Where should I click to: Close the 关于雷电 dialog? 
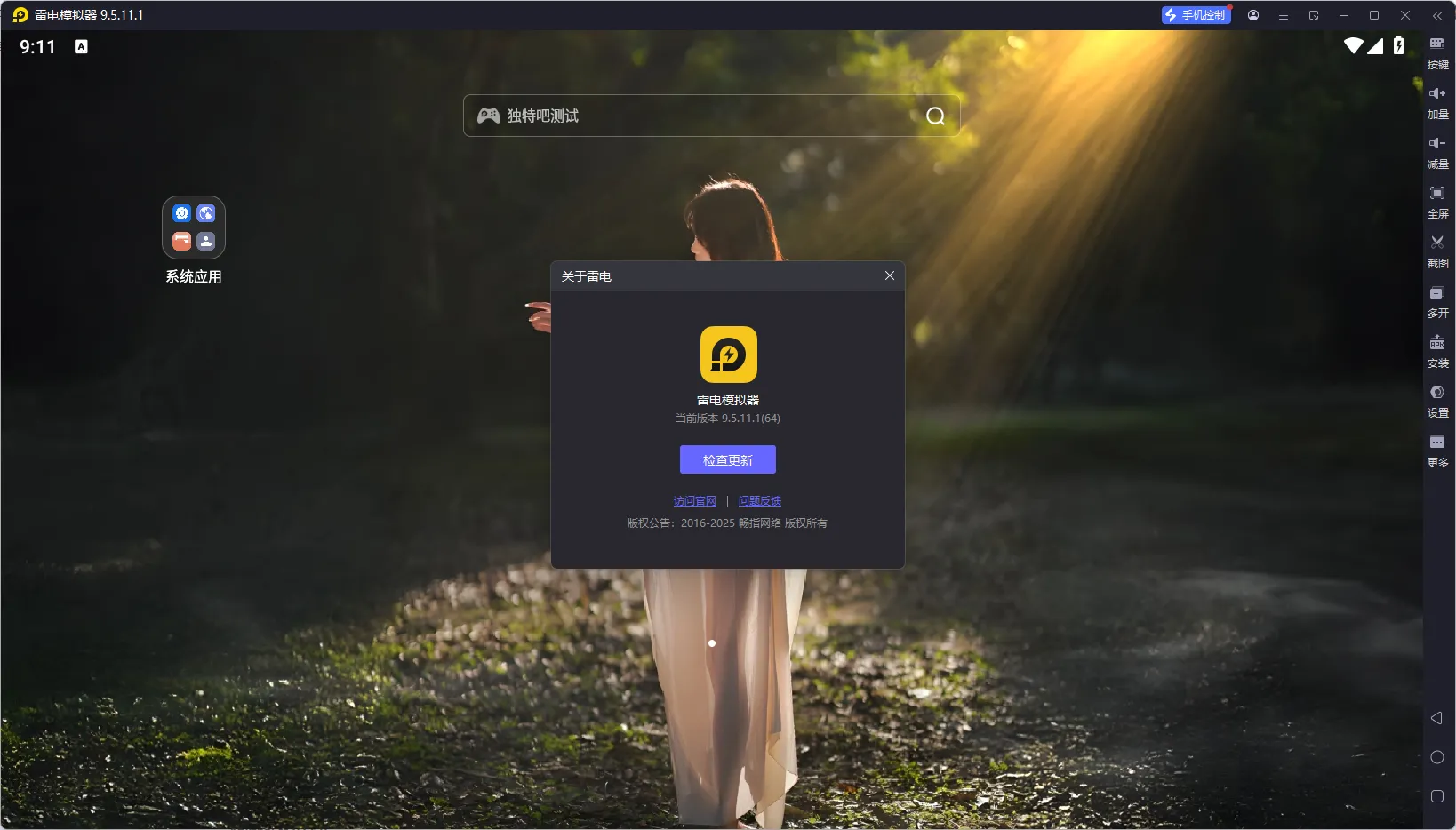click(x=889, y=276)
